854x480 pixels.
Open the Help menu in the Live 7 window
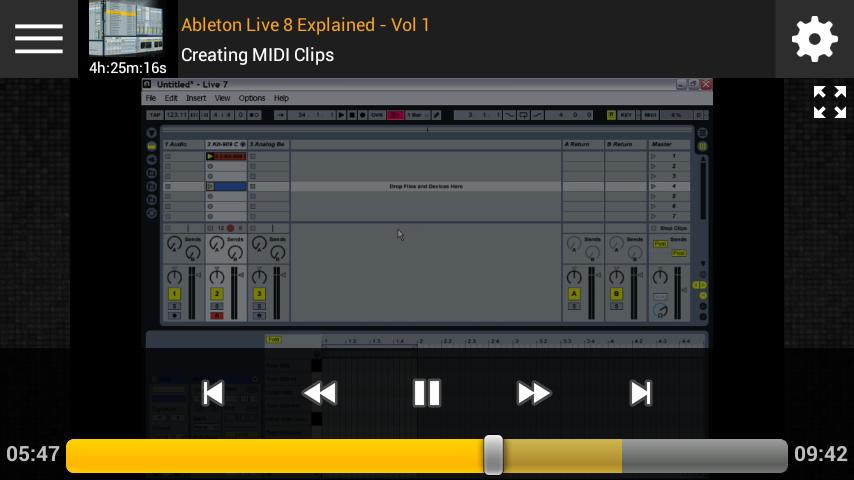point(281,98)
